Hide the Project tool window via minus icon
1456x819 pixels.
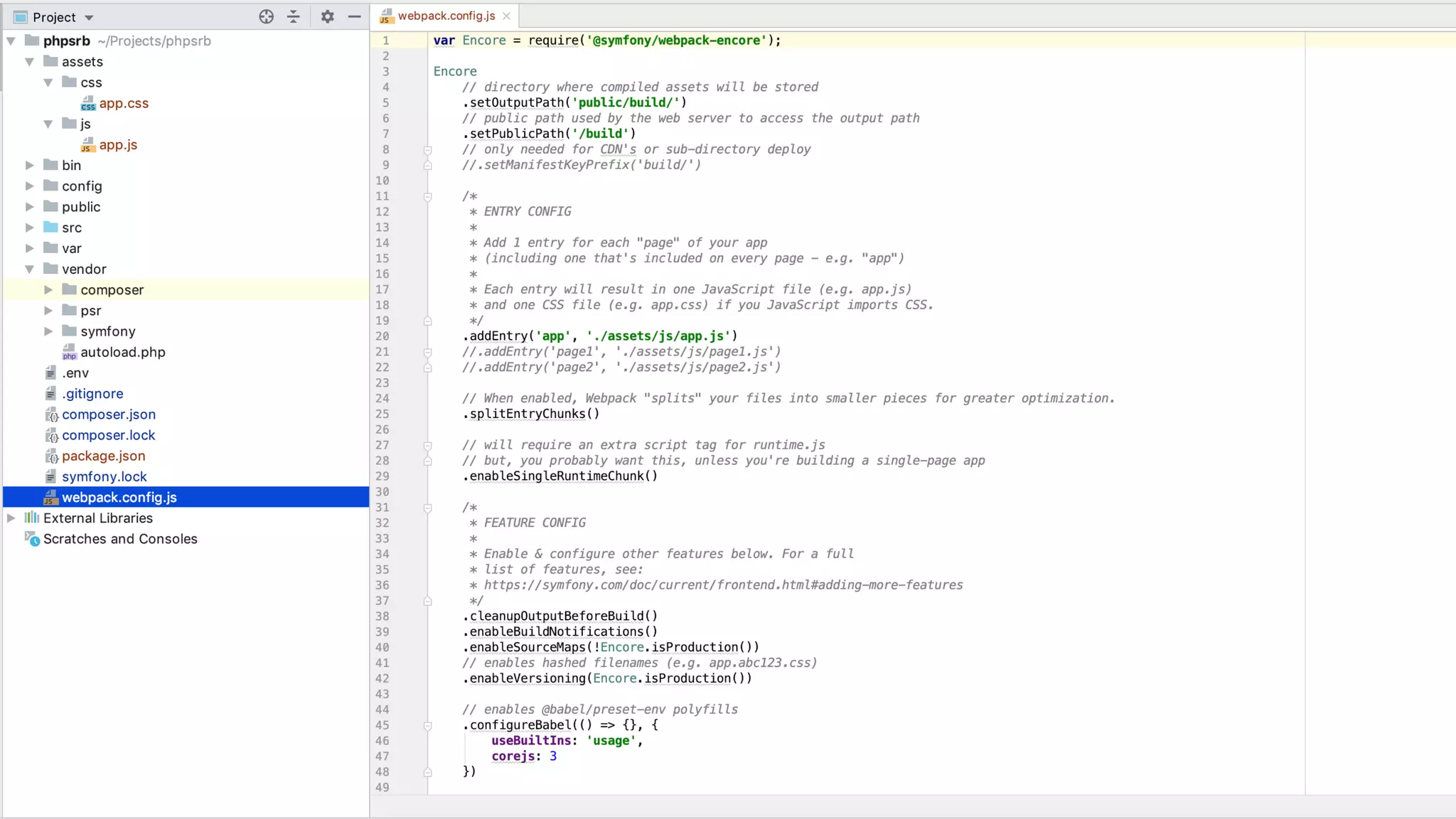coord(354,17)
